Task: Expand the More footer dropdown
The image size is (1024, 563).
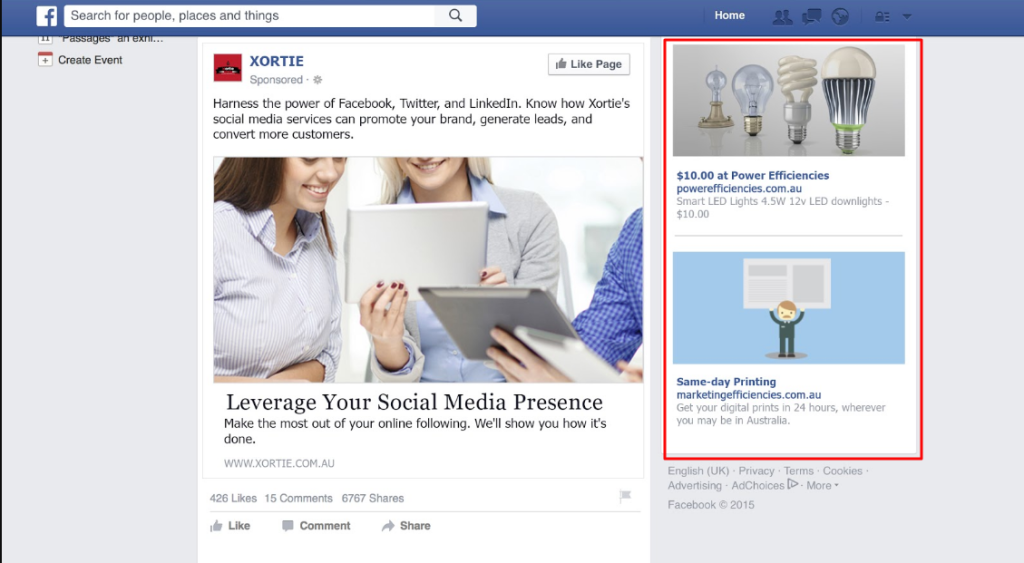Action: 822,486
